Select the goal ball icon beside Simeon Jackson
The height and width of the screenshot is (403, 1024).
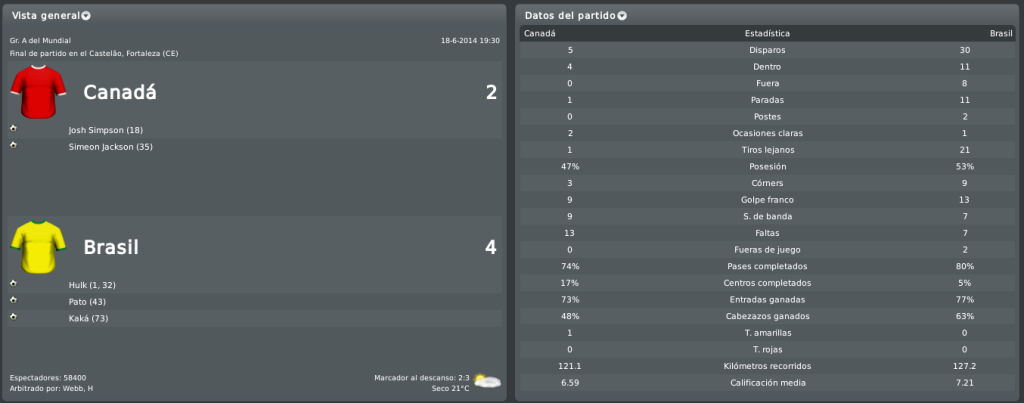pos(13,145)
